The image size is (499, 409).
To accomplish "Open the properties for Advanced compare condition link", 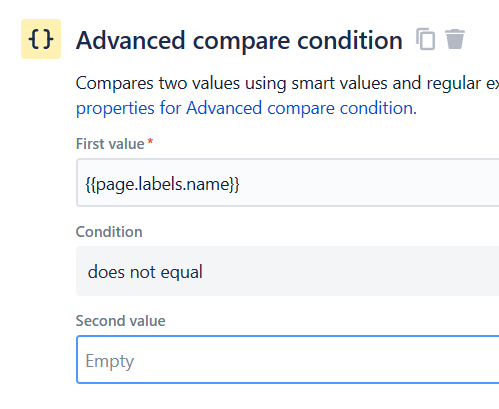I will pos(246,108).
